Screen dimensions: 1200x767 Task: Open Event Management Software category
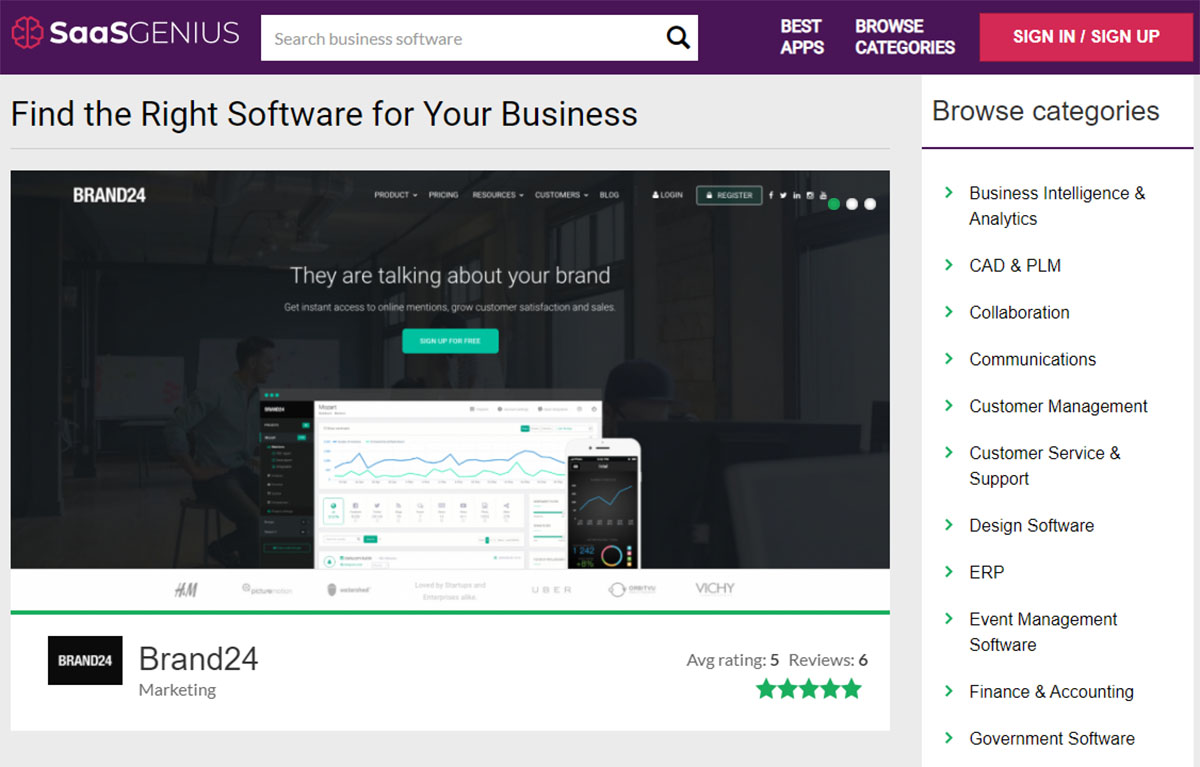coord(1043,632)
